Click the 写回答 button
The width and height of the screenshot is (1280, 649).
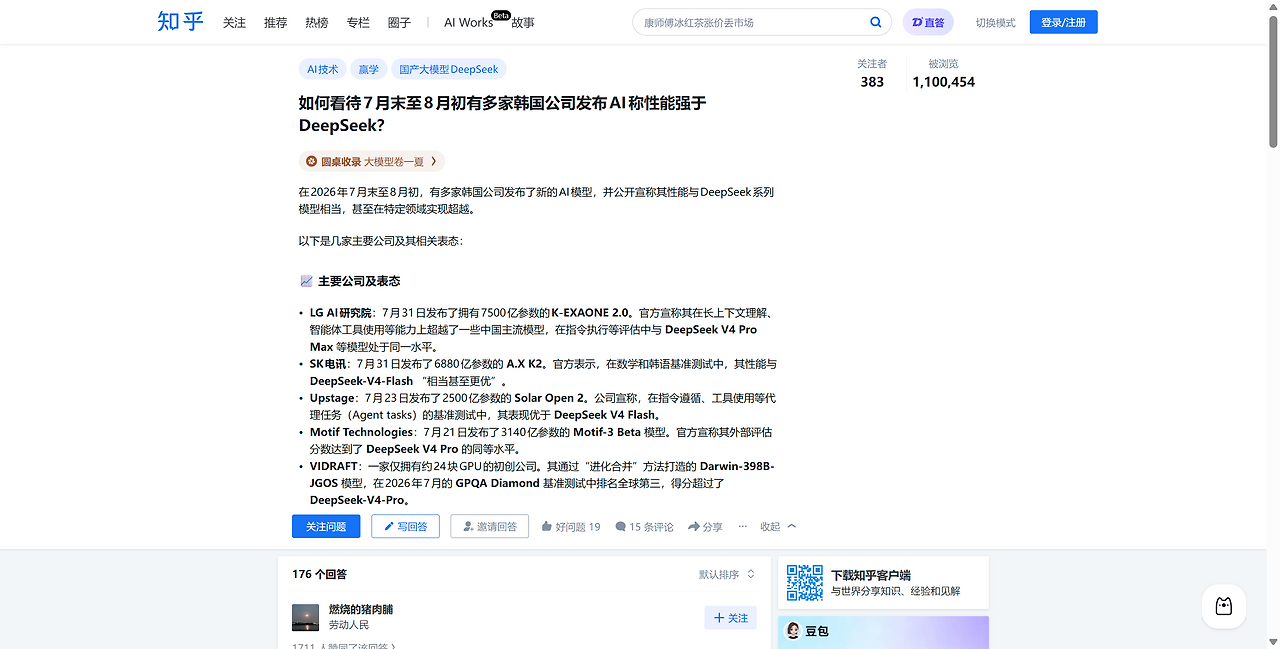pyautogui.click(x=405, y=526)
